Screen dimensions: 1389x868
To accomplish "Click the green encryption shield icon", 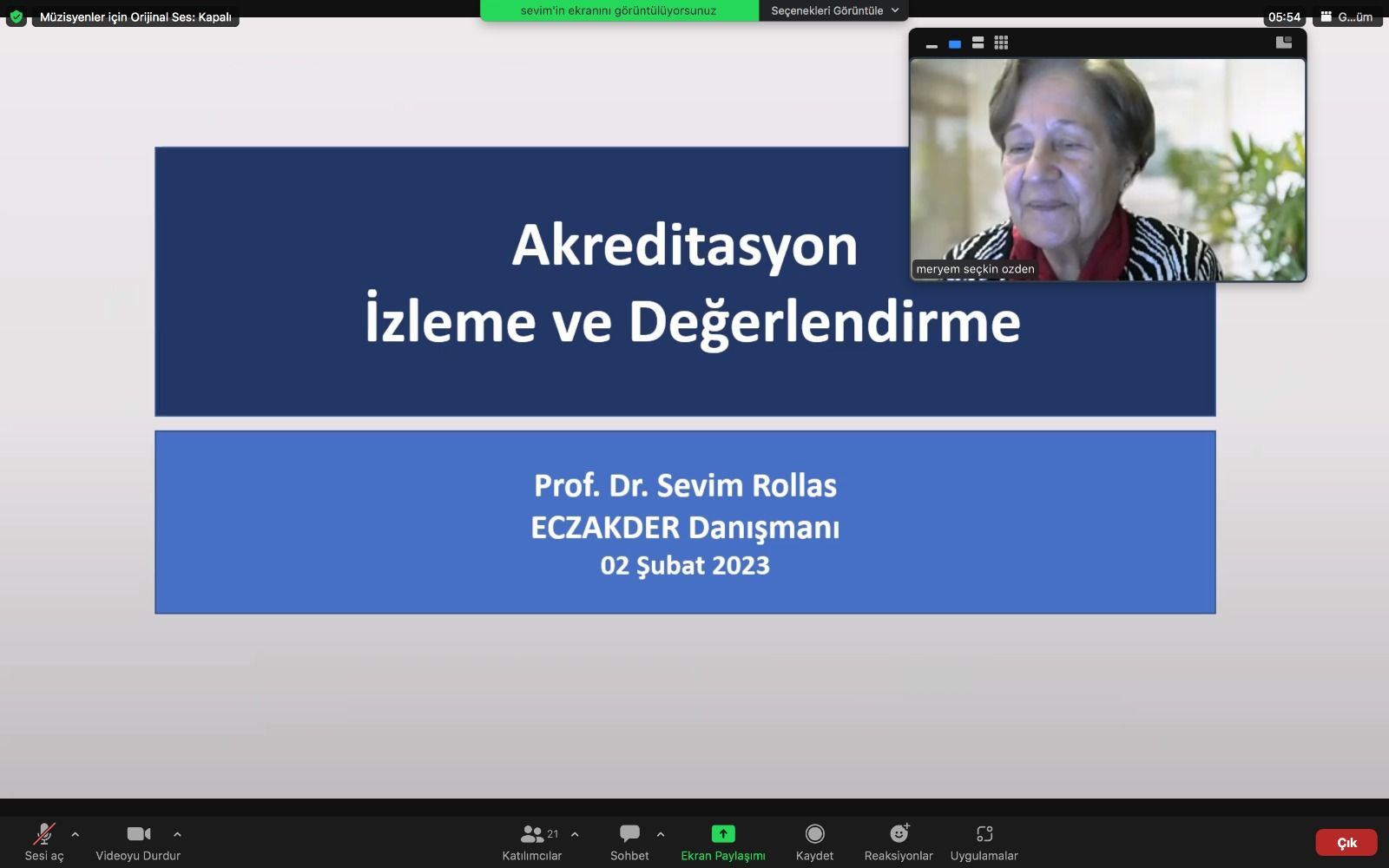I will click(x=16, y=16).
